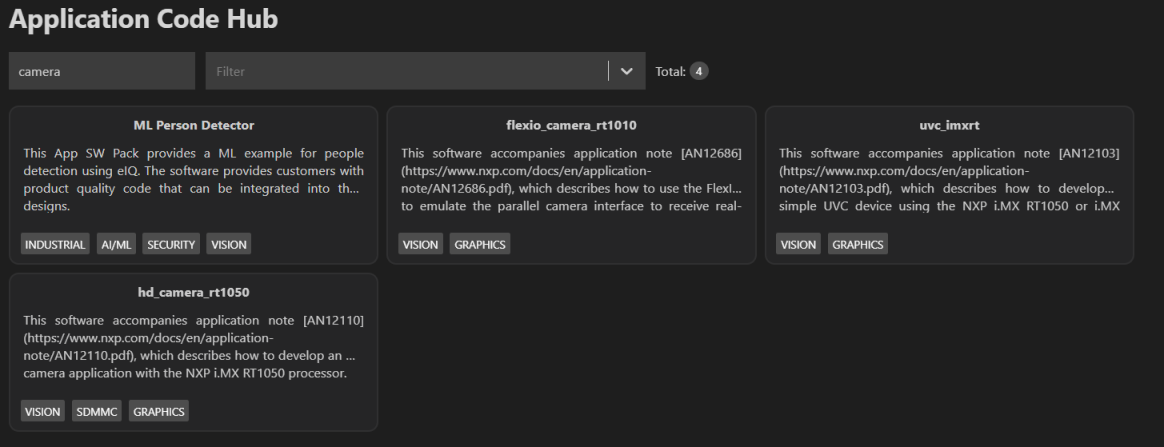Screen dimensions: 1164x447
Task: Click GRAPHICS tag on hd_camera_rt1050 card
Action: (159, 411)
